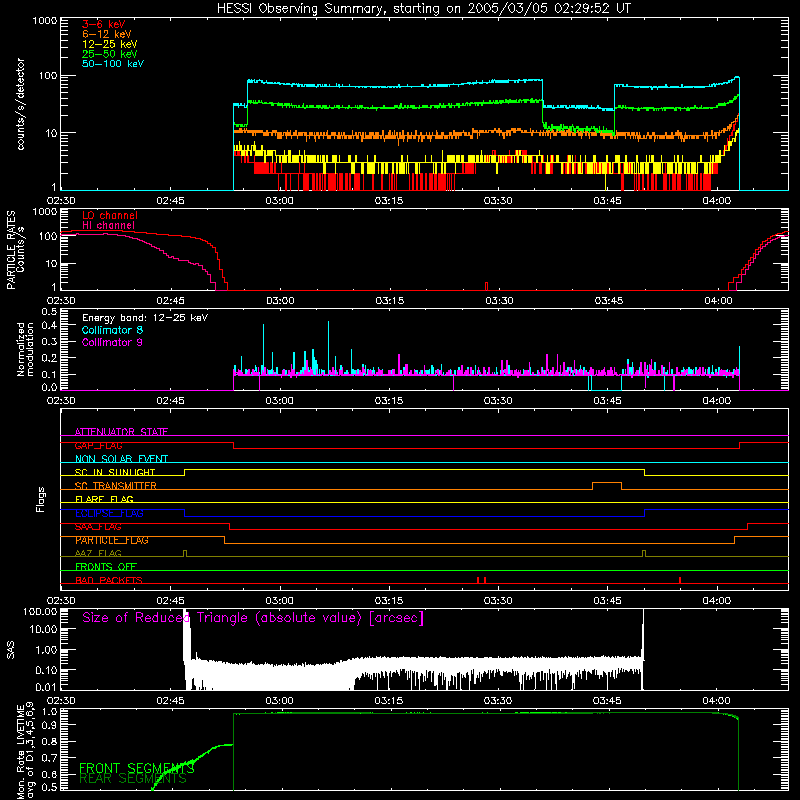This screenshot has height=800, width=800.
Task: Select the 6-12 keV legend label
Action: point(107,34)
